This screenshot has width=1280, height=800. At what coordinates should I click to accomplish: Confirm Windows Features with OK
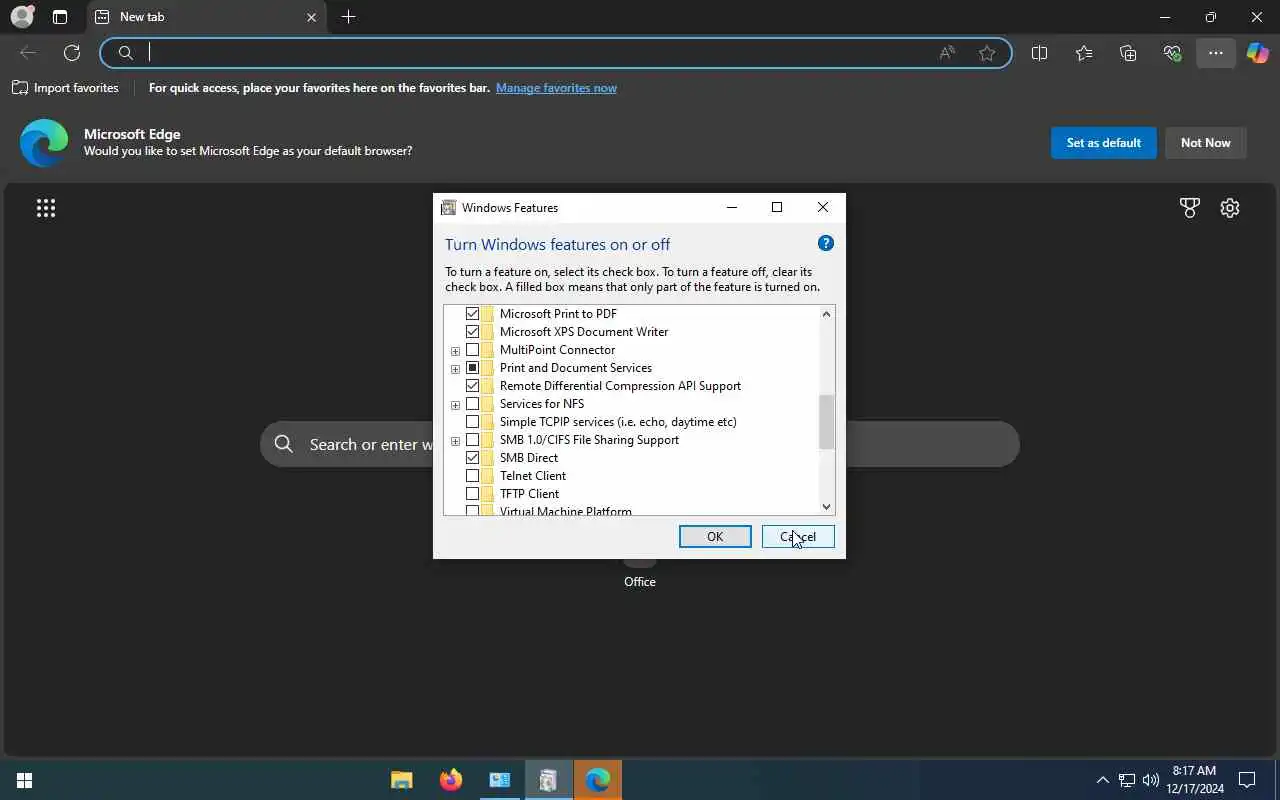(x=715, y=537)
